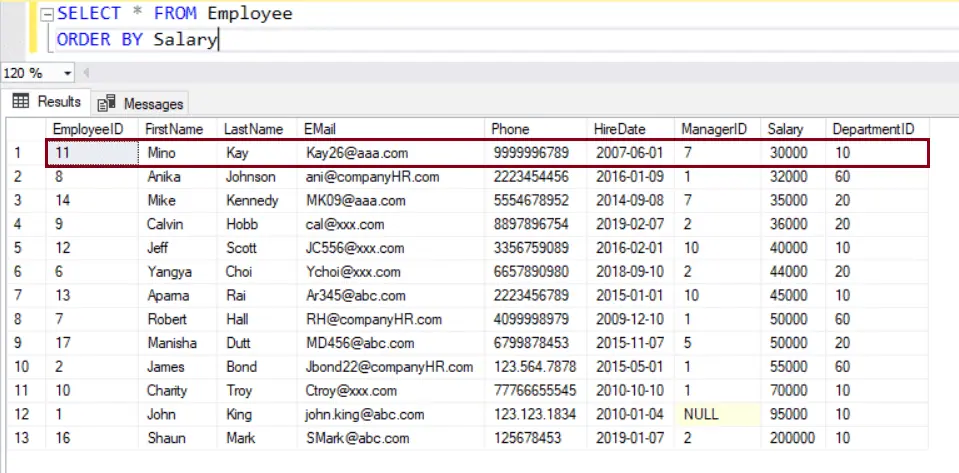Select the Salary column header
Image resolution: width=959 pixels, height=473 pixels.
click(x=785, y=129)
